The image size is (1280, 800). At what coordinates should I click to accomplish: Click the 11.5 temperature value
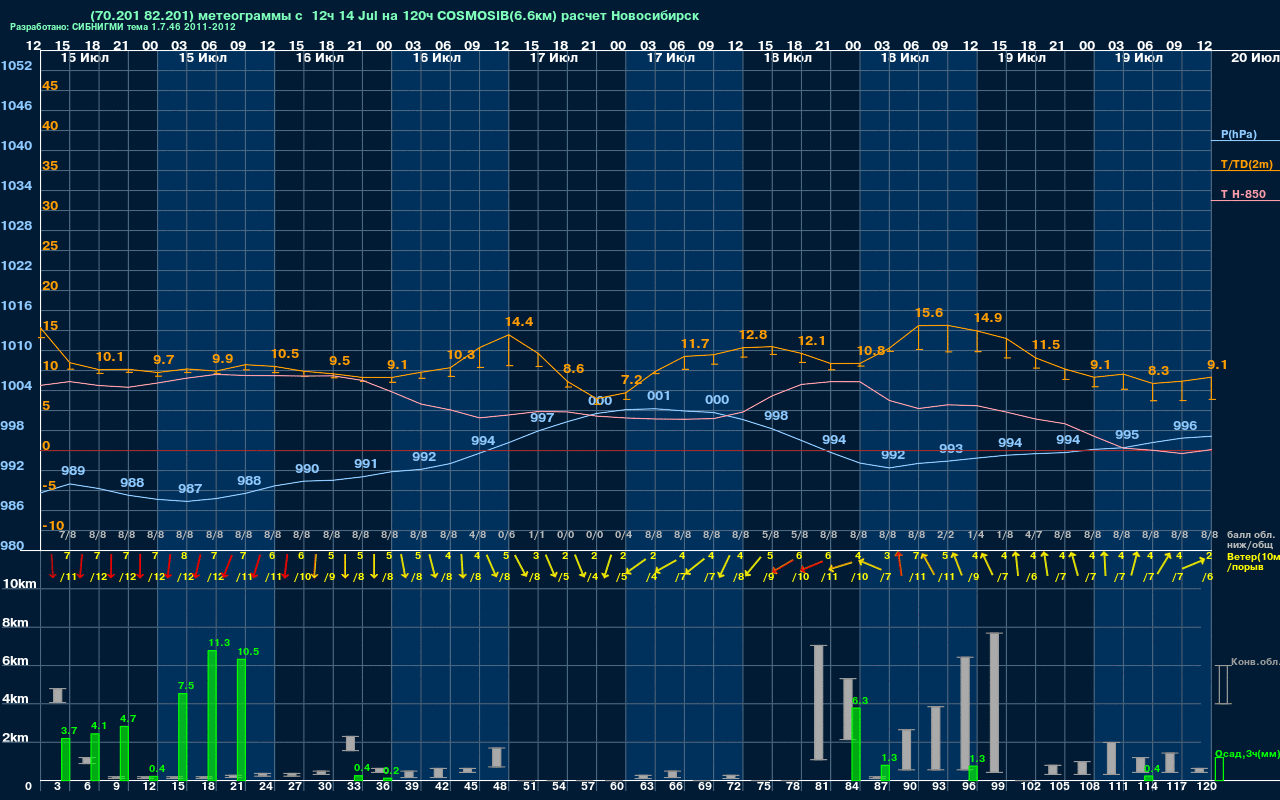[x=1046, y=345]
